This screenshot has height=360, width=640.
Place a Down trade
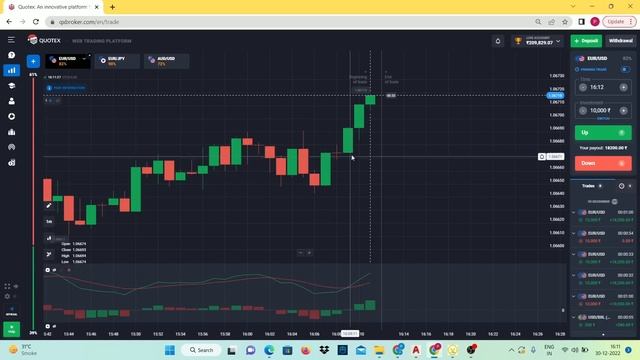click(603, 163)
